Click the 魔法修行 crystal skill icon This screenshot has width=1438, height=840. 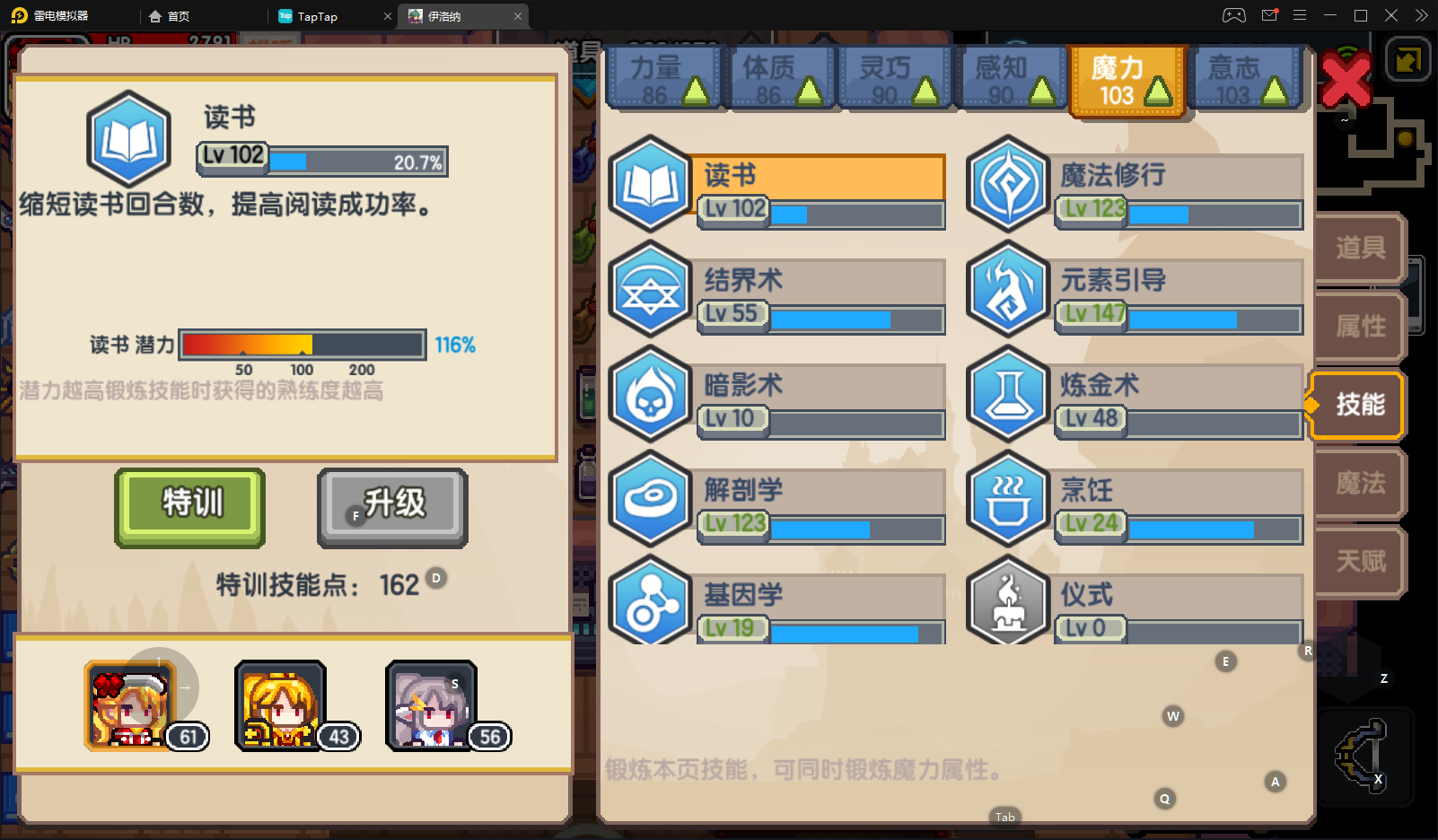pyautogui.click(x=1008, y=184)
